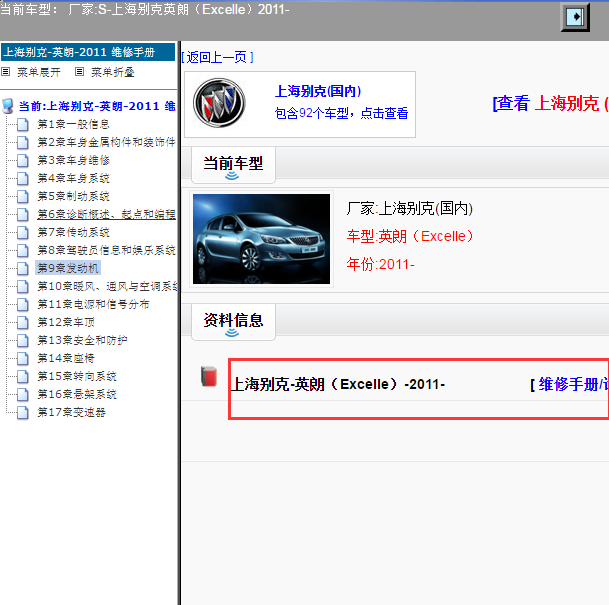Click the blue Excelle car photo
Image resolution: width=609 pixels, height=605 pixels.
tap(261, 239)
